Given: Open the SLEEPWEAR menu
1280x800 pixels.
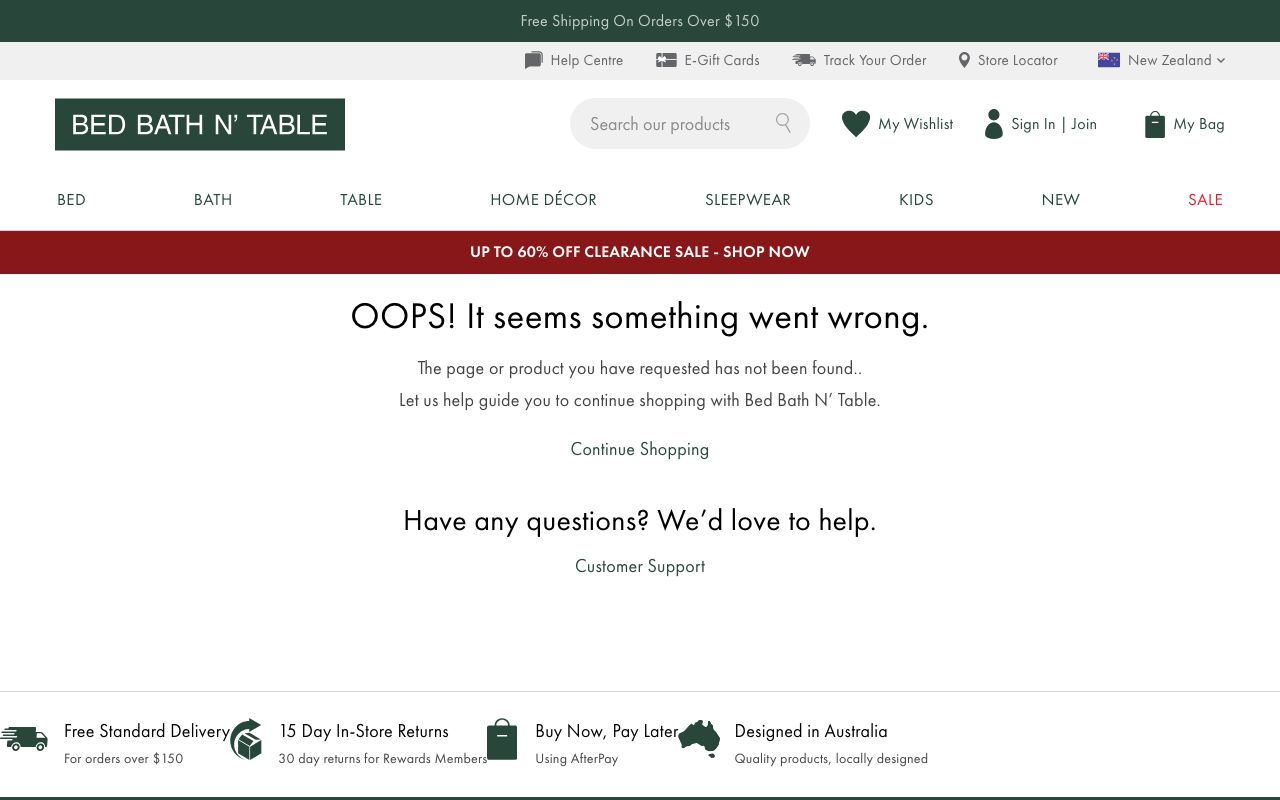Looking at the screenshot, I should [x=748, y=200].
